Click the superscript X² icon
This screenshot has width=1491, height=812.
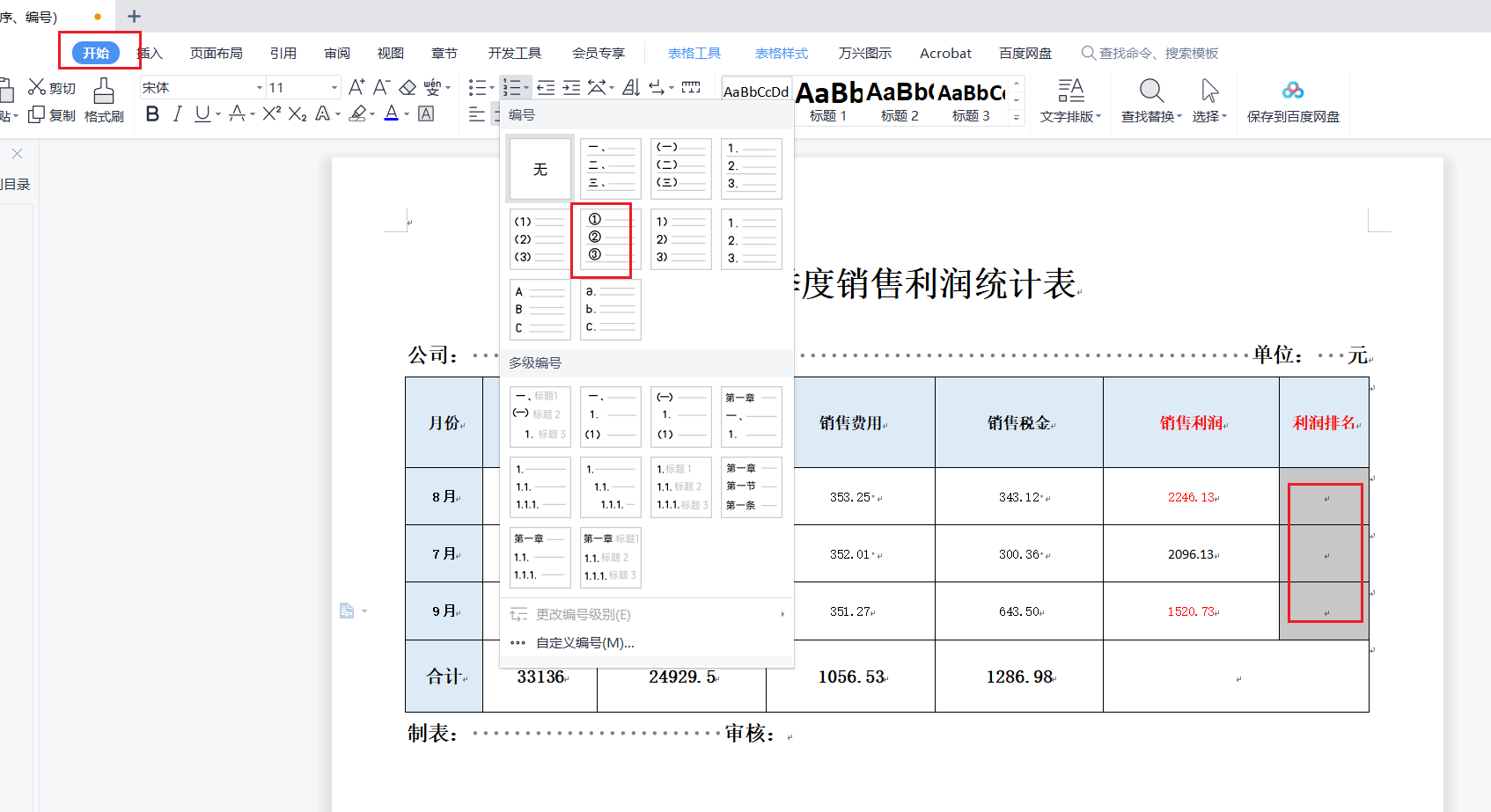click(x=272, y=114)
